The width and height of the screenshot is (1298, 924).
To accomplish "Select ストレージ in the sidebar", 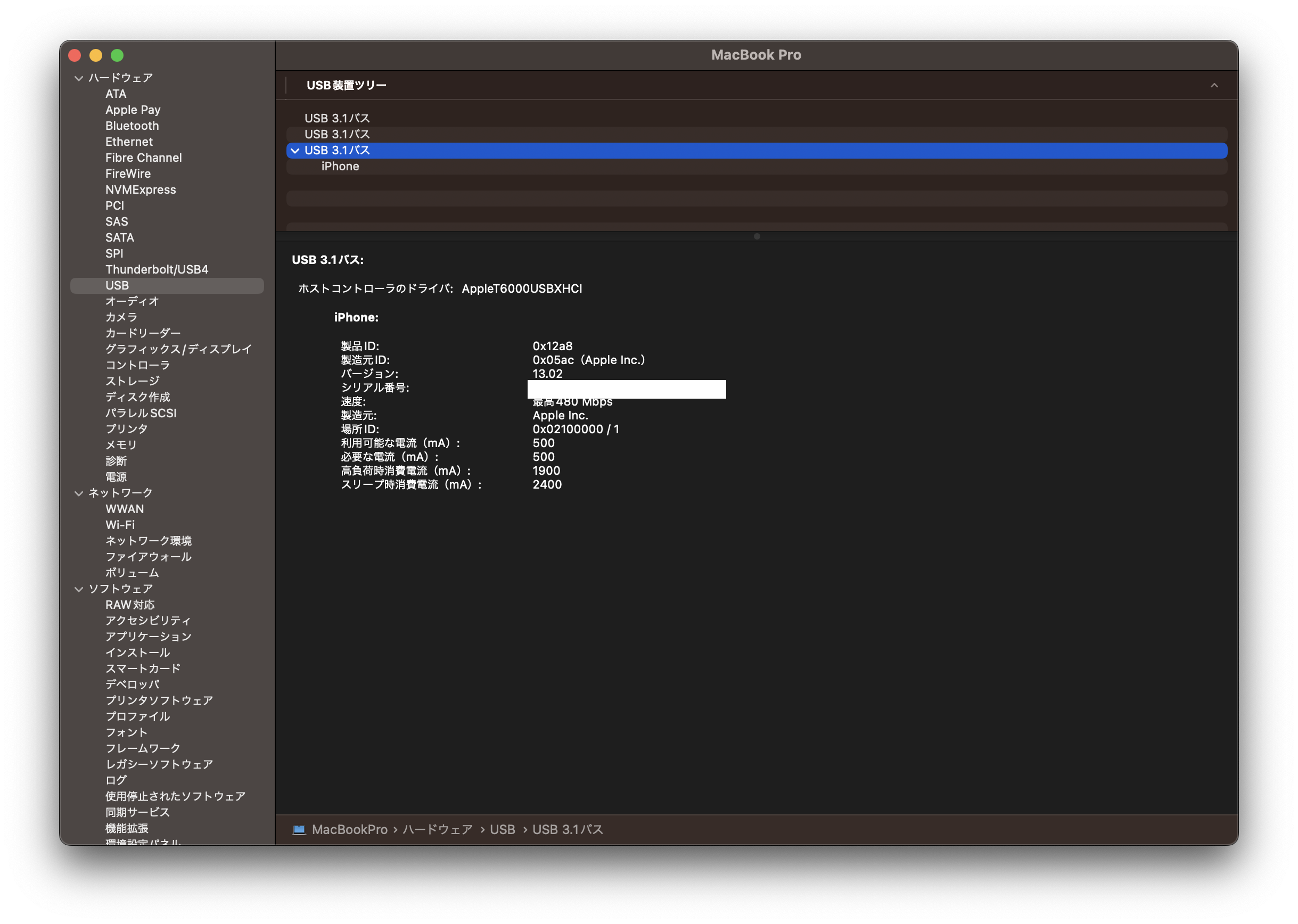I will [x=132, y=381].
